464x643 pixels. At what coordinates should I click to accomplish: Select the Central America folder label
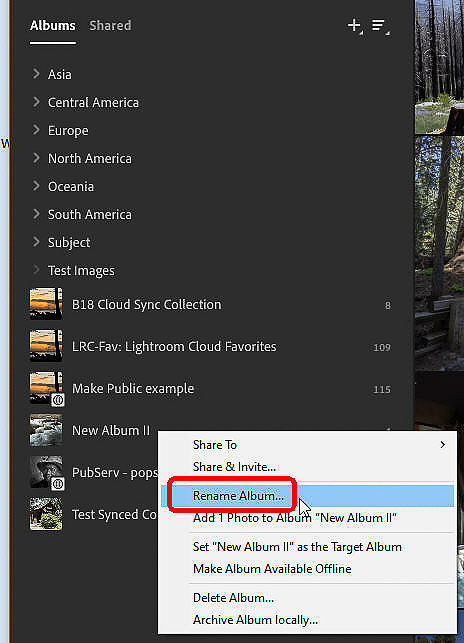pyautogui.click(x=93, y=102)
